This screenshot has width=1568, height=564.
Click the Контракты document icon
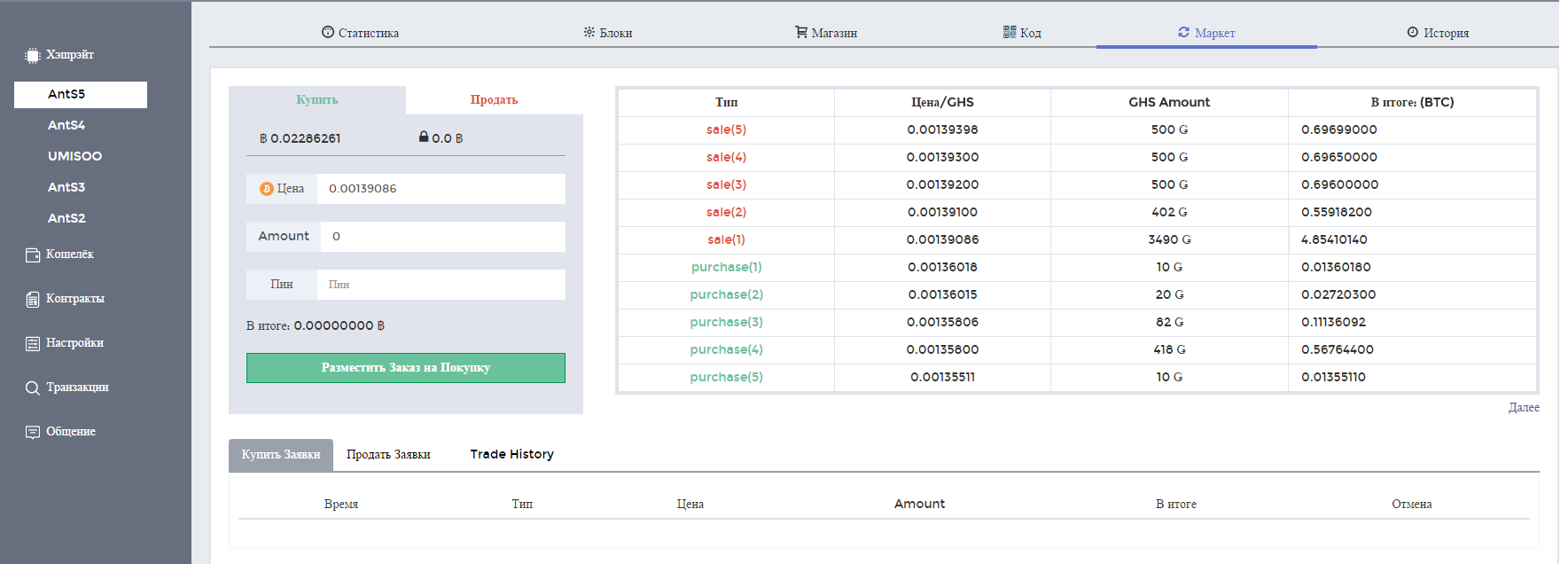click(x=33, y=299)
